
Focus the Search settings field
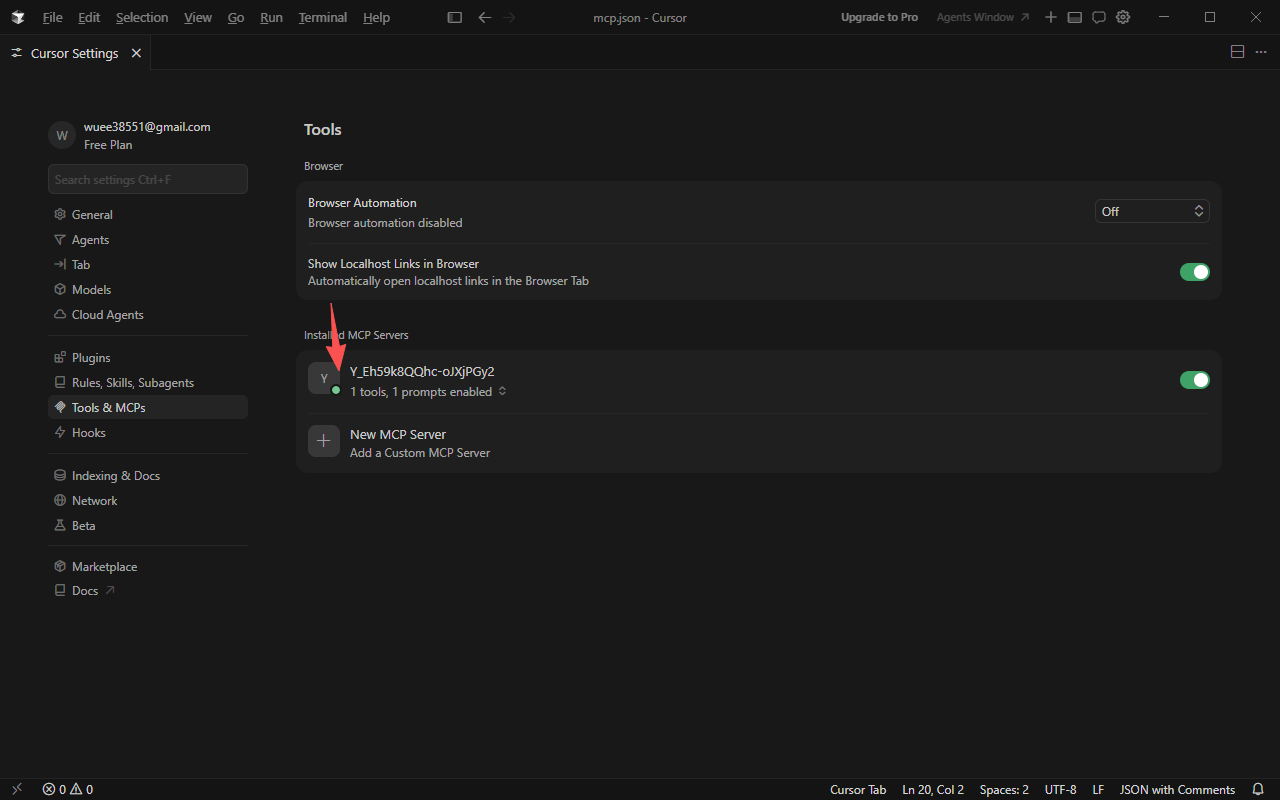click(148, 179)
